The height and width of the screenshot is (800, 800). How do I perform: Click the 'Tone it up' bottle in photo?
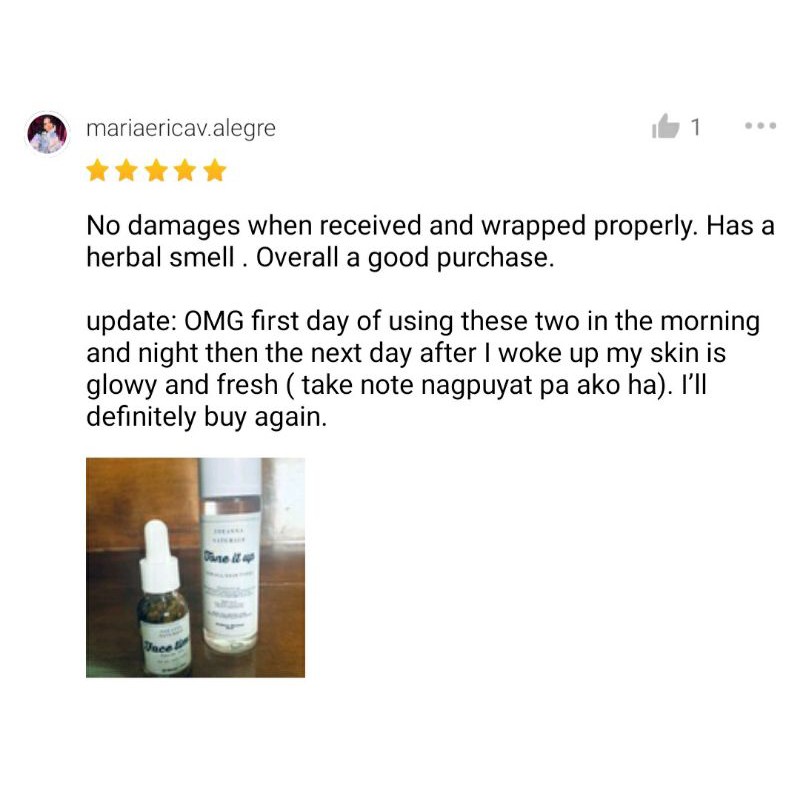(x=231, y=556)
